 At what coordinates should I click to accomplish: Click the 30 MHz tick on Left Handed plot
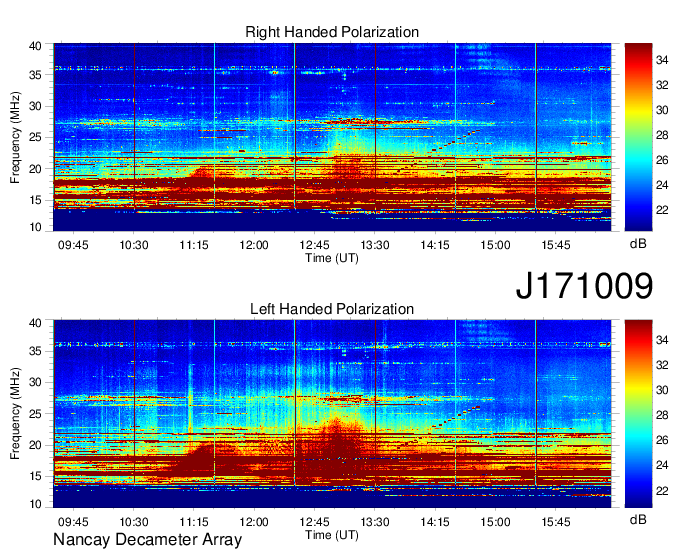pos(36,382)
